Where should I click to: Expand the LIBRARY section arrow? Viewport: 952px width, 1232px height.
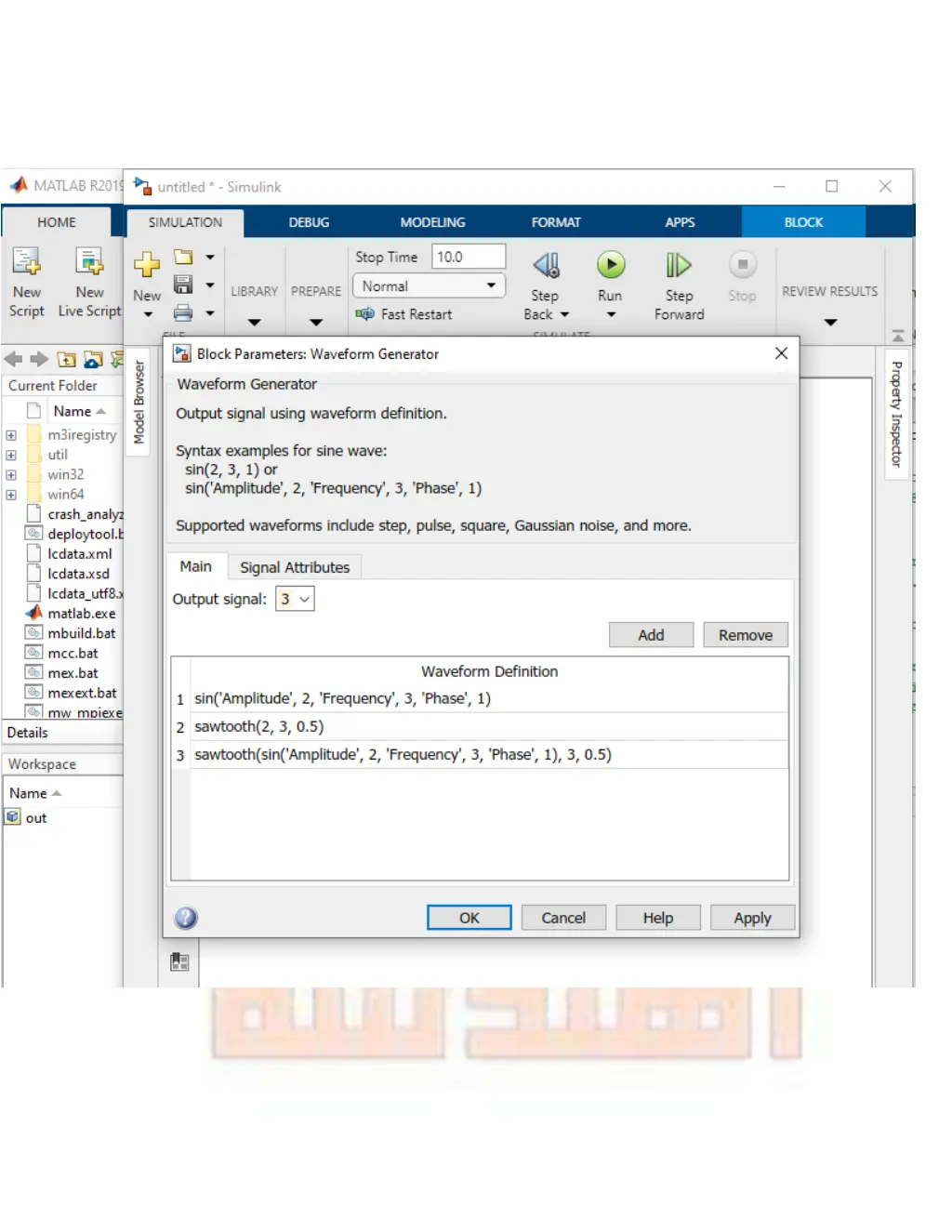(254, 323)
